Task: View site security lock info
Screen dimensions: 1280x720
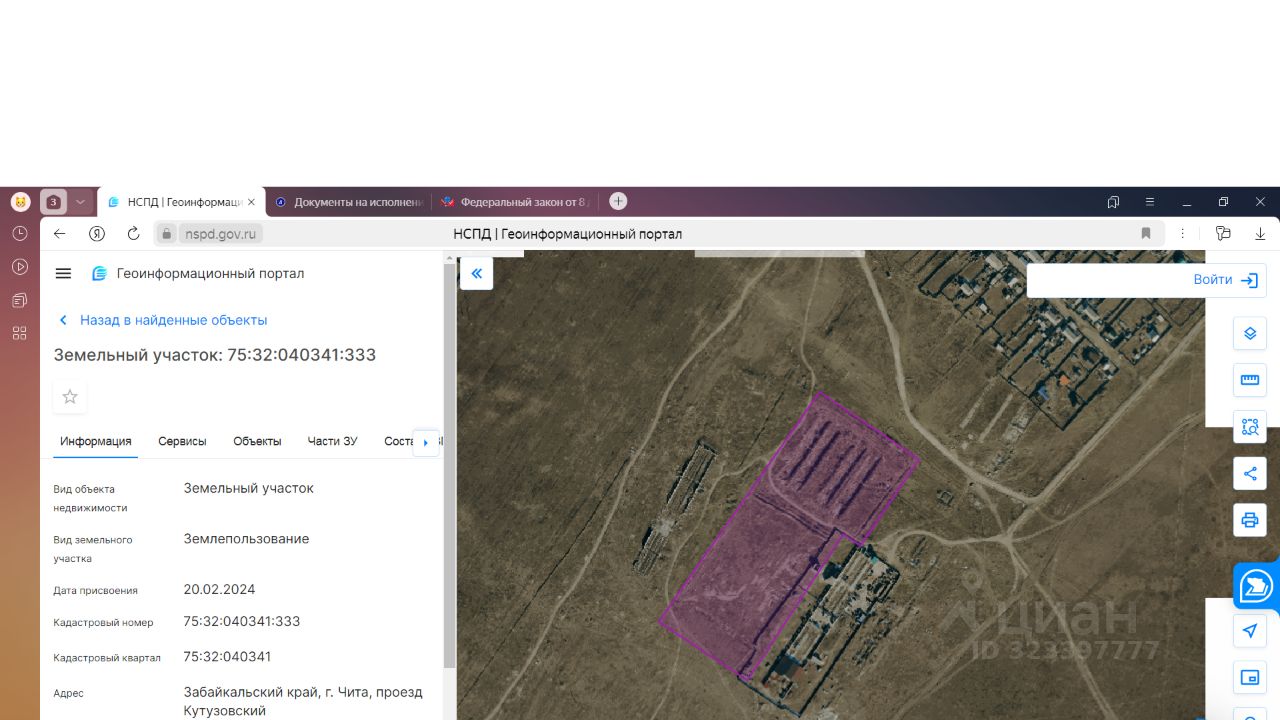Action: pyautogui.click(x=166, y=234)
